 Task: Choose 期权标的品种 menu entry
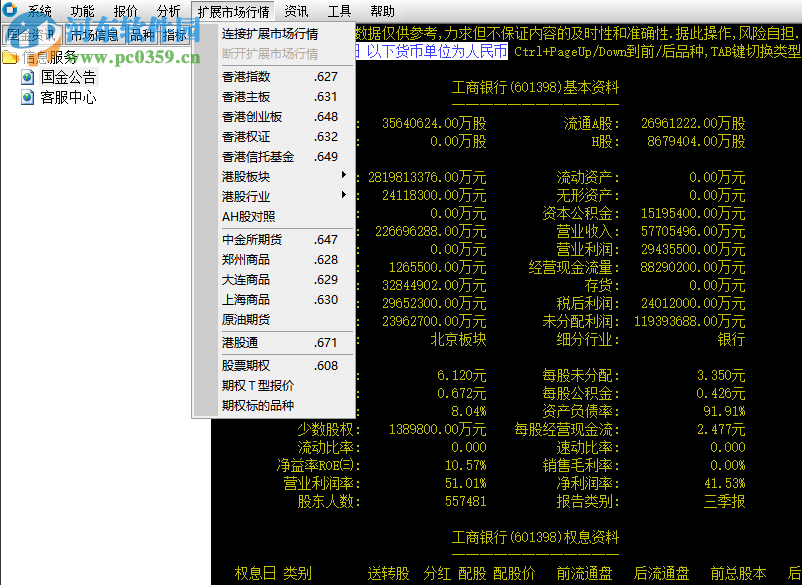[x=274, y=405]
